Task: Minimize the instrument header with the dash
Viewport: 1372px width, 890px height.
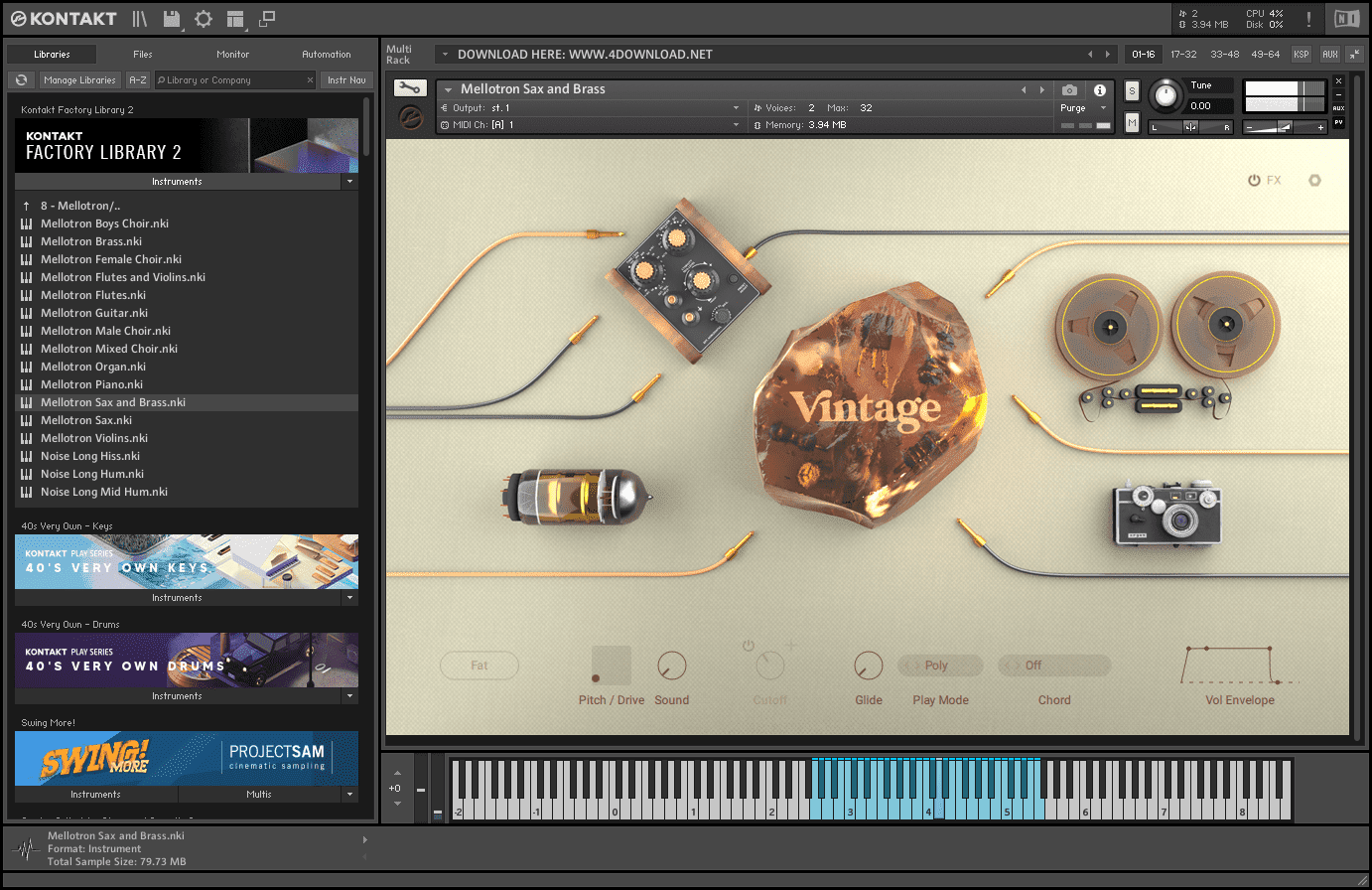Action: 1338,94
